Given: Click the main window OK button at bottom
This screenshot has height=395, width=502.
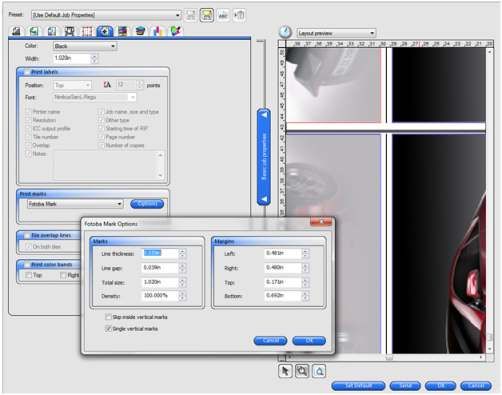Looking at the screenshot, I should point(441,386).
